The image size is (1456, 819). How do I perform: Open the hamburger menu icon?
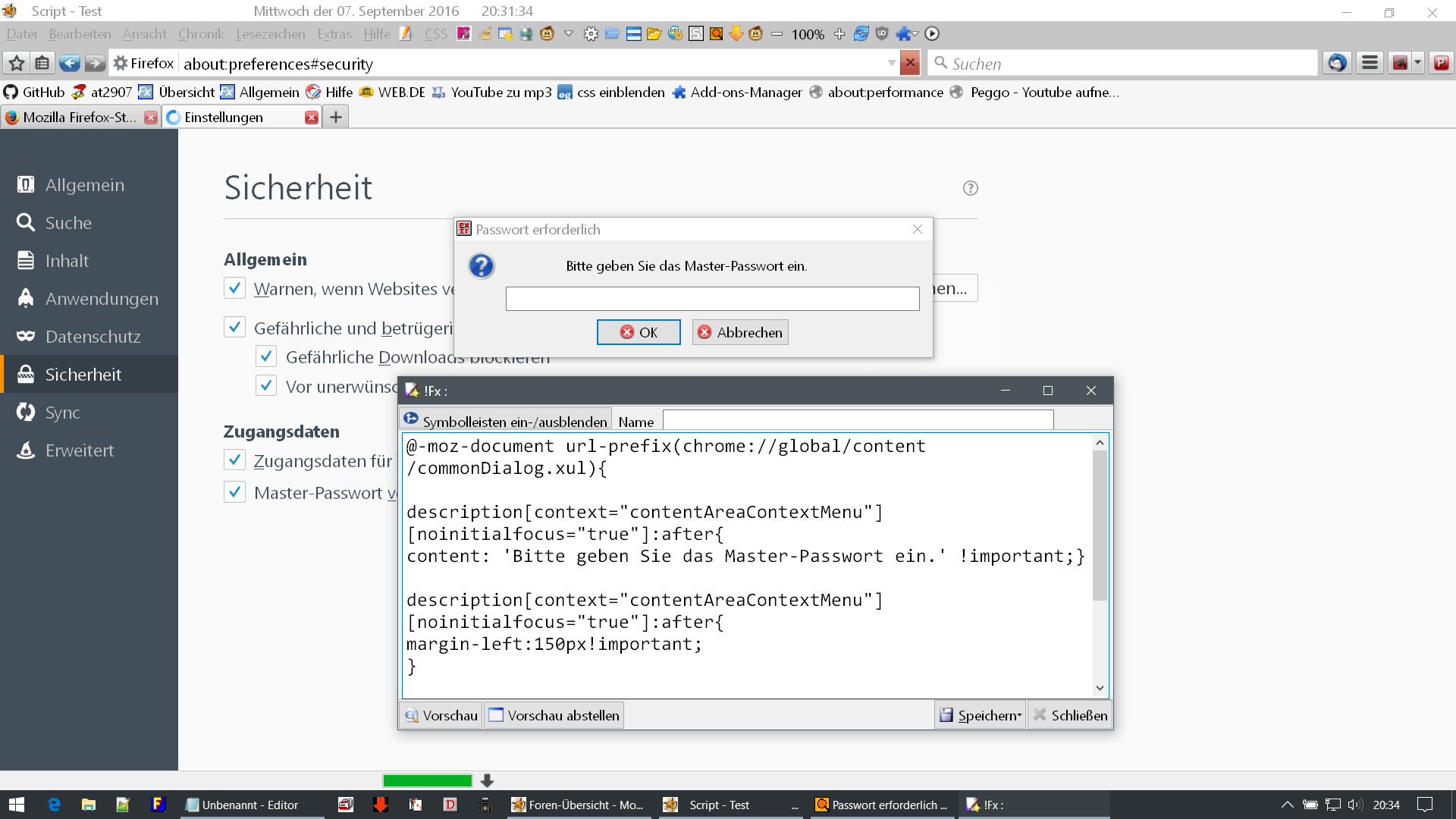[x=1370, y=63]
